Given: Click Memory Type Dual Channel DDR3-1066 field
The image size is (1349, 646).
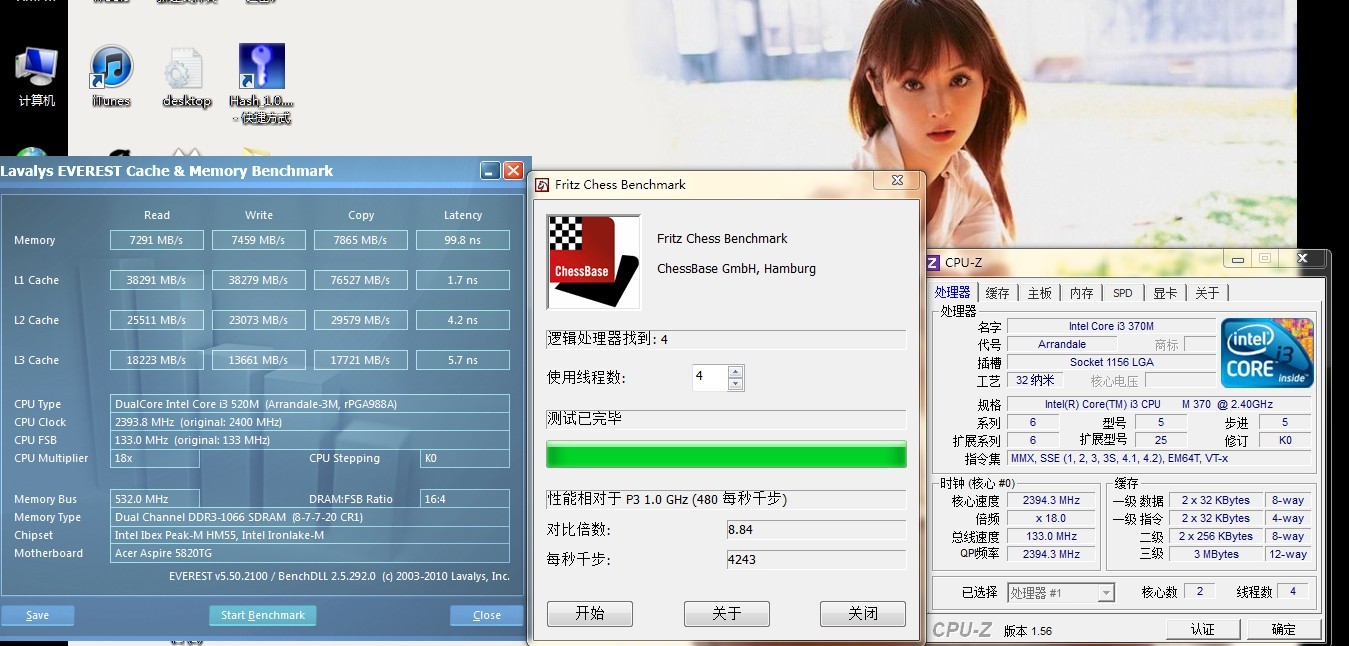Looking at the screenshot, I should coord(310,517).
